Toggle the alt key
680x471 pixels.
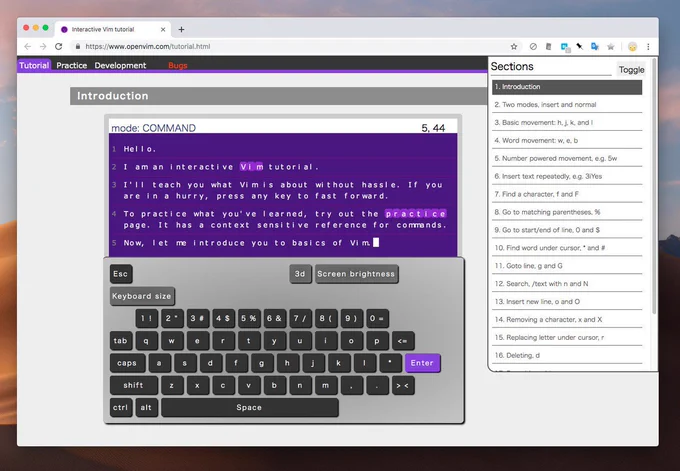[x=146, y=408]
